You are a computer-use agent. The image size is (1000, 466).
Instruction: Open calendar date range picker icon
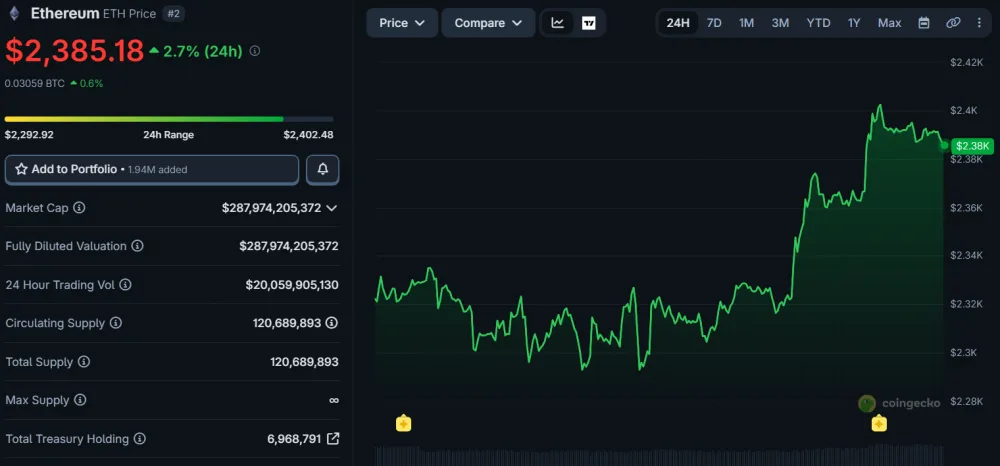coord(923,23)
